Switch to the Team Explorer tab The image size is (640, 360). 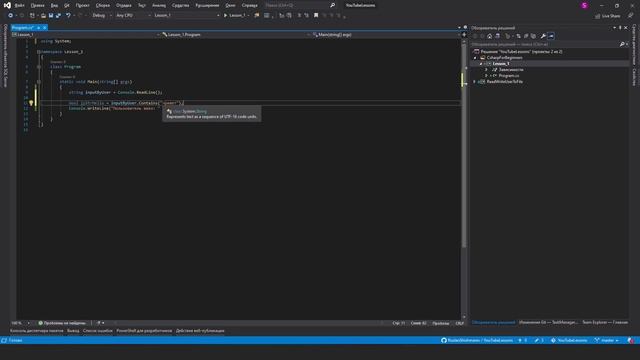tap(605, 322)
